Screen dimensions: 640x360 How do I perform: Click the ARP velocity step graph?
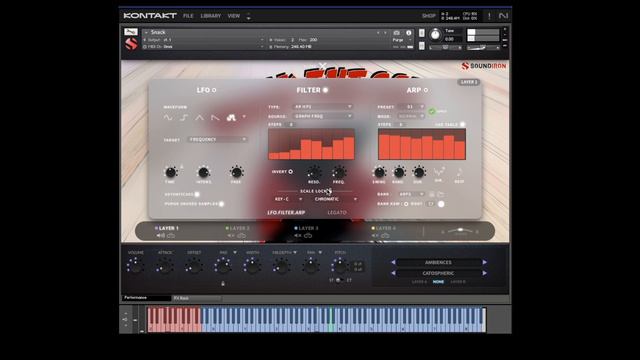tap(422, 144)
